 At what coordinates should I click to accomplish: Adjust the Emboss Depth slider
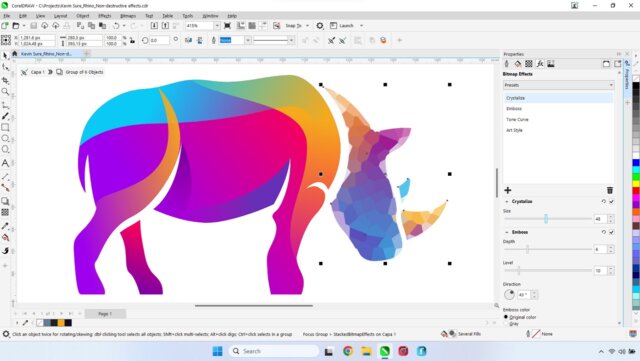pyautogui.click(x=527, y=249)
